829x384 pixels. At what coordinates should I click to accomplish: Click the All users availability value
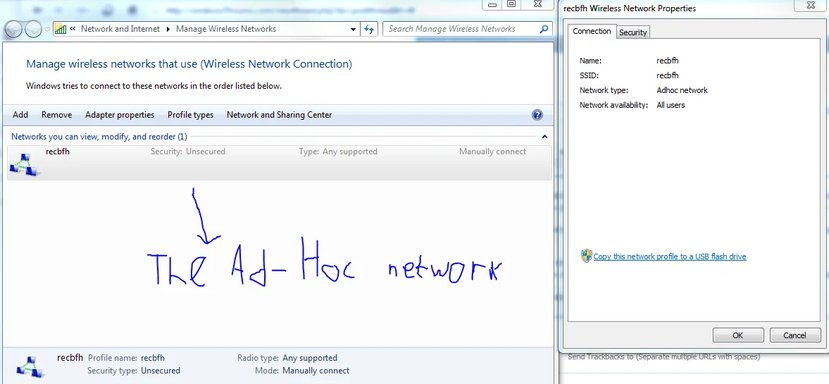tap(670, 105)
